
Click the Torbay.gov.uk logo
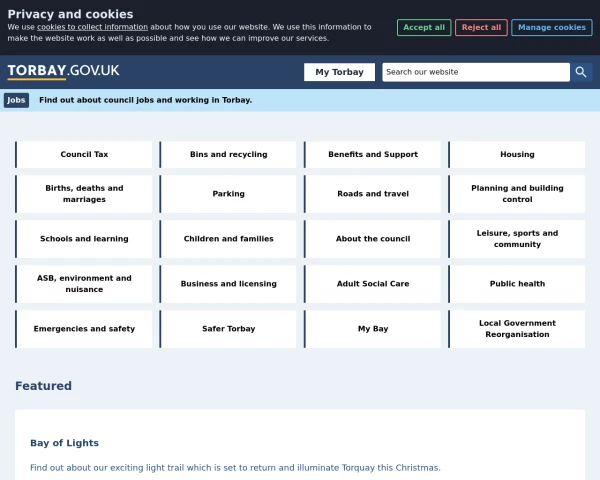(x=63, y=71)
